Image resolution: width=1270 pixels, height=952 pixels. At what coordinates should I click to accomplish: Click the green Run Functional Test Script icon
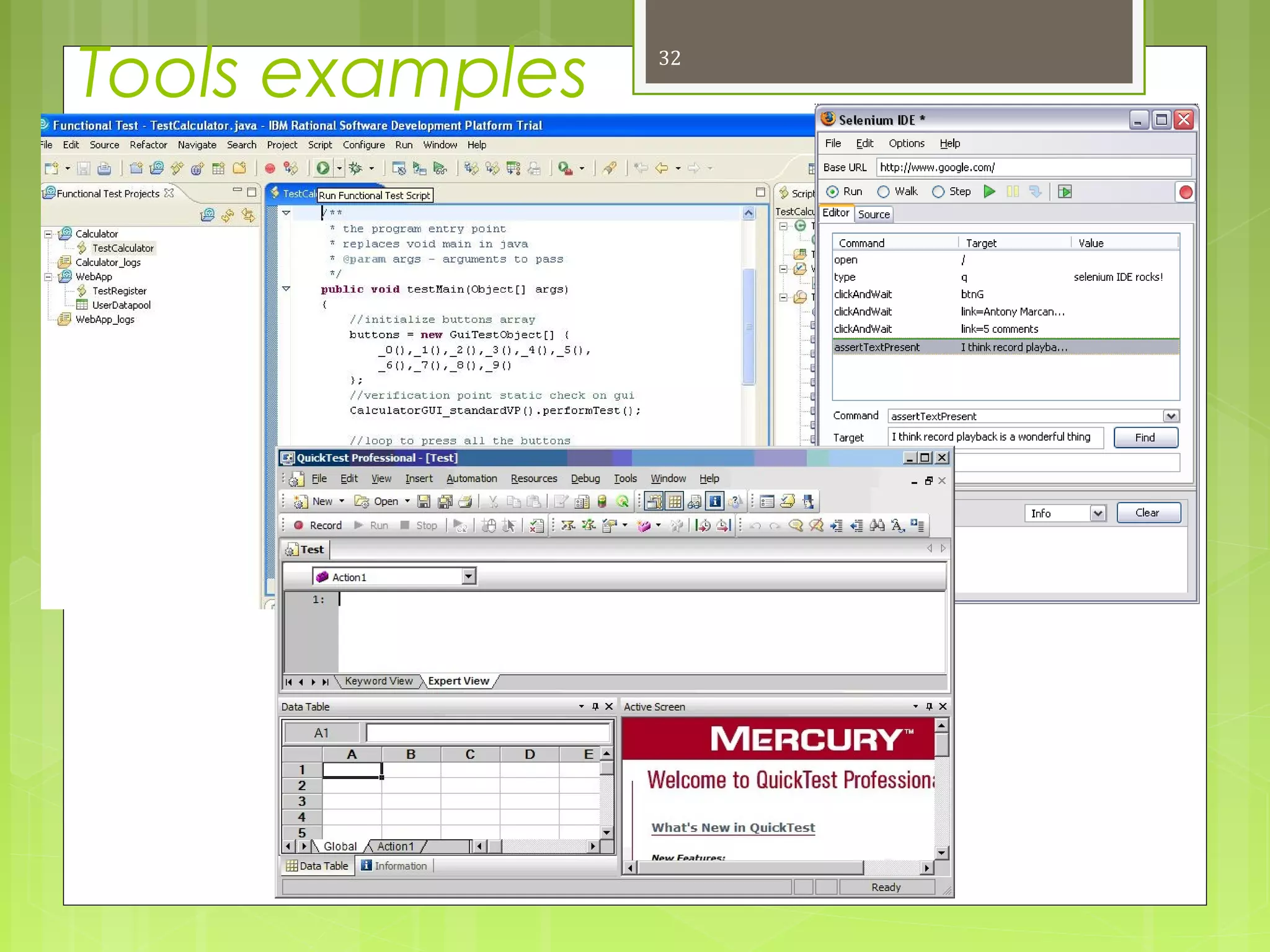point(323,168)
